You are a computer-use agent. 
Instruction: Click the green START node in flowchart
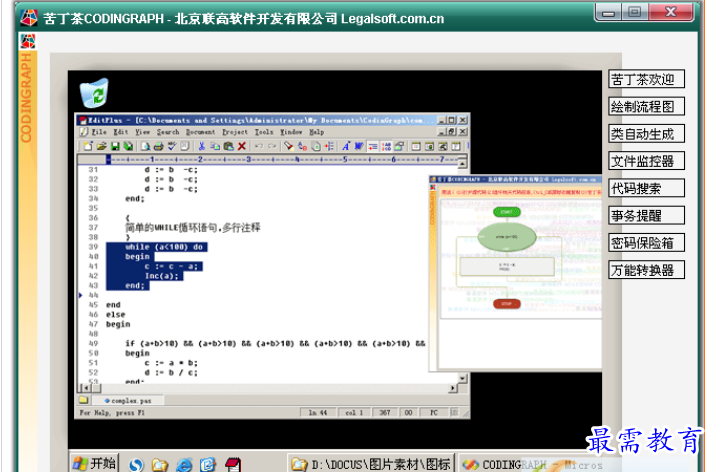507,212
